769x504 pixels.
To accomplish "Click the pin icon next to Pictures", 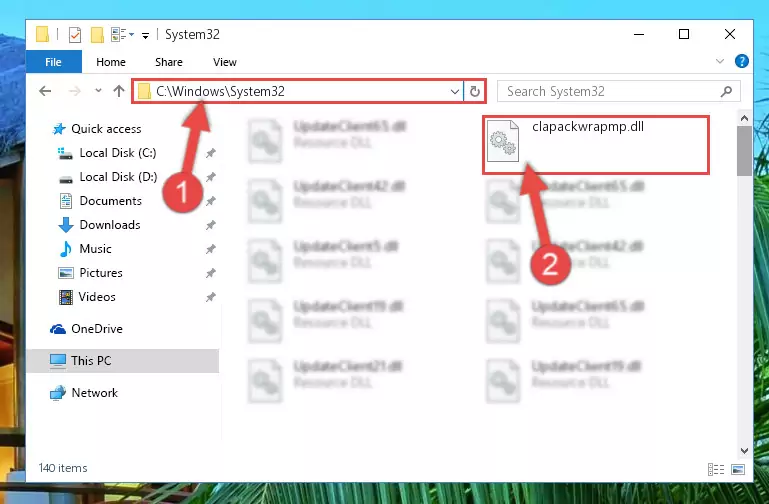I will click(210, 273).
